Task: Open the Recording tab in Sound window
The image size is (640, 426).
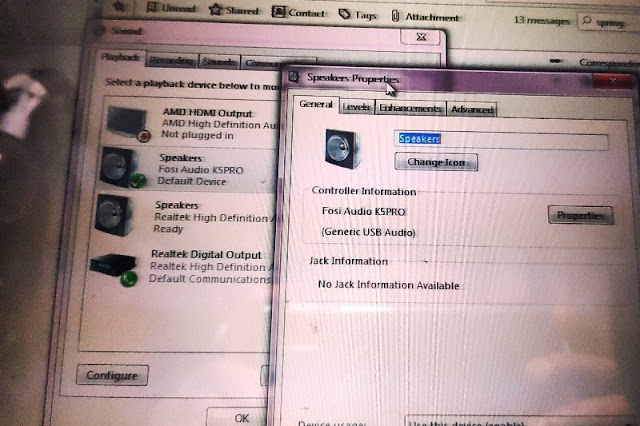Action: pos(171,60)
